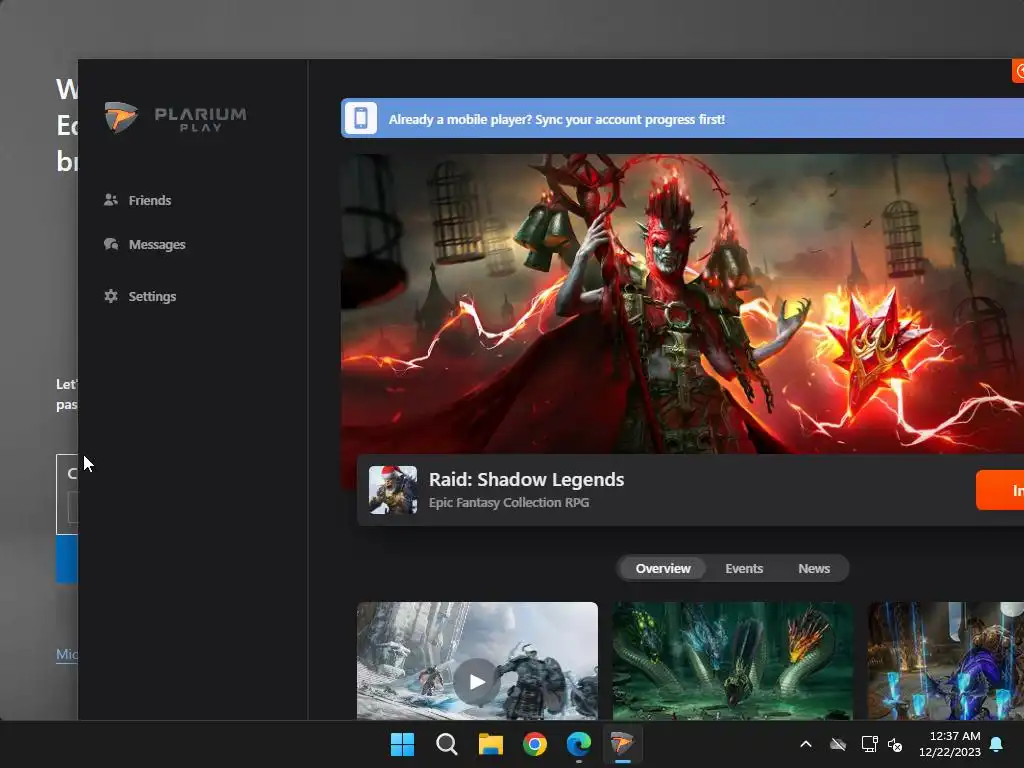Click the OneDrive cloud tray icon
The image size is (1024, 768).
838,744
